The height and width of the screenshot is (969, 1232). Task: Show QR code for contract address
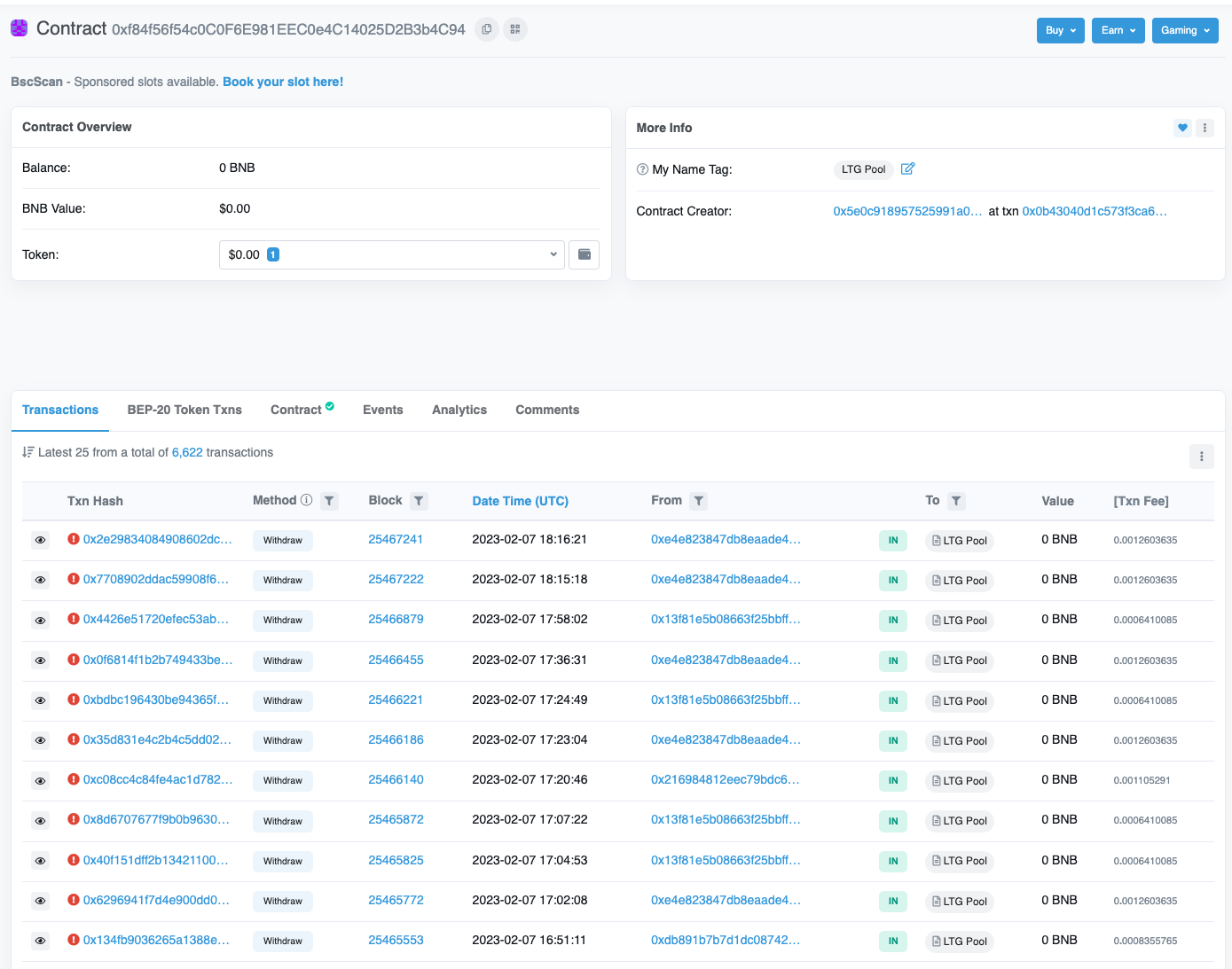515,29
